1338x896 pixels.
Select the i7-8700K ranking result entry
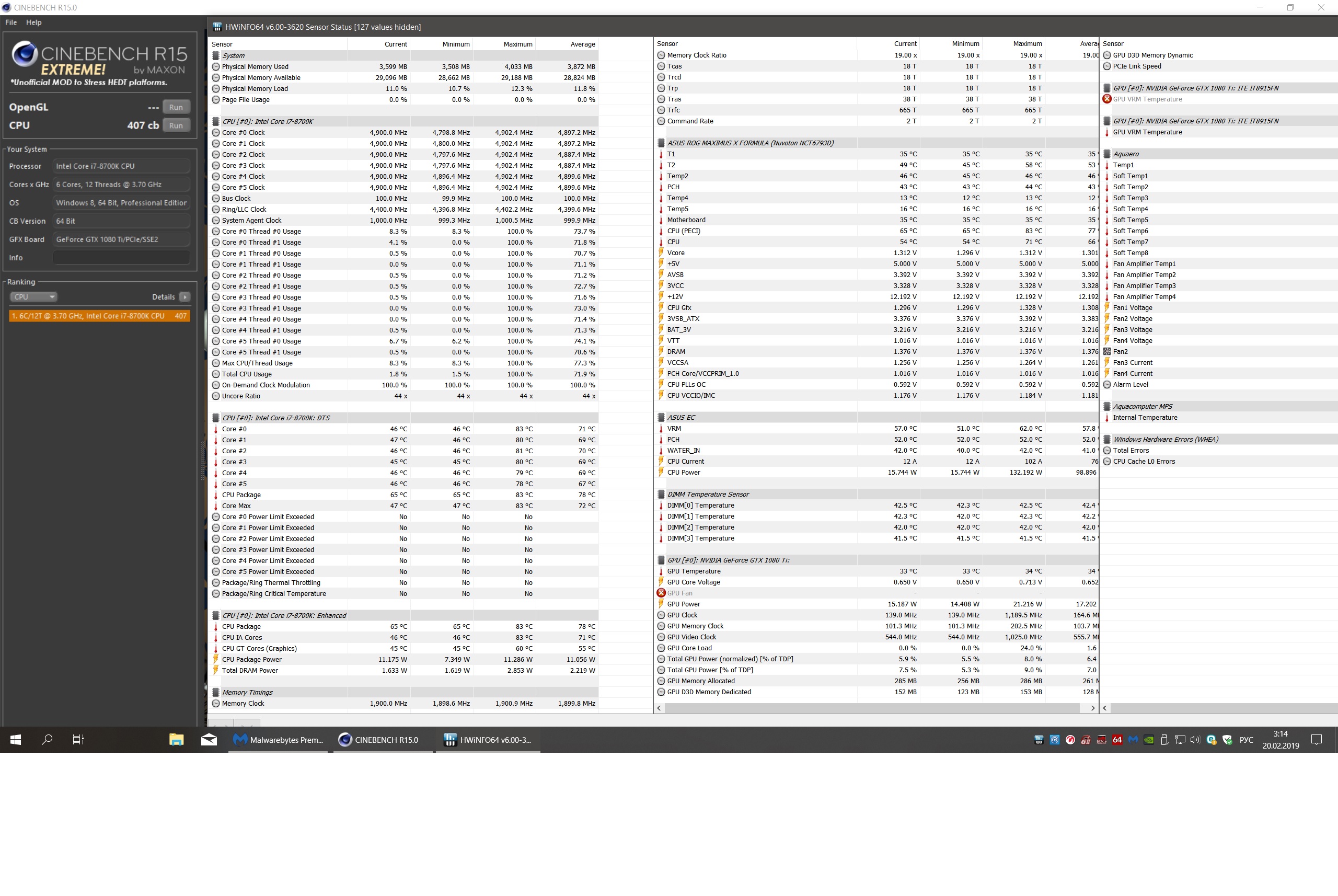pyautogui.click(x=99, y=315)
